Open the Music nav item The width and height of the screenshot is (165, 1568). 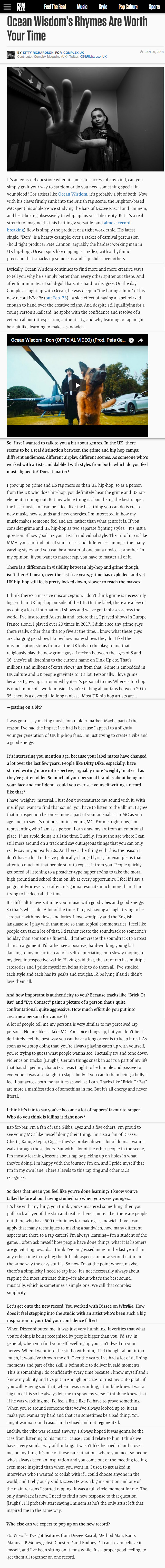click(x=82, y=7)
